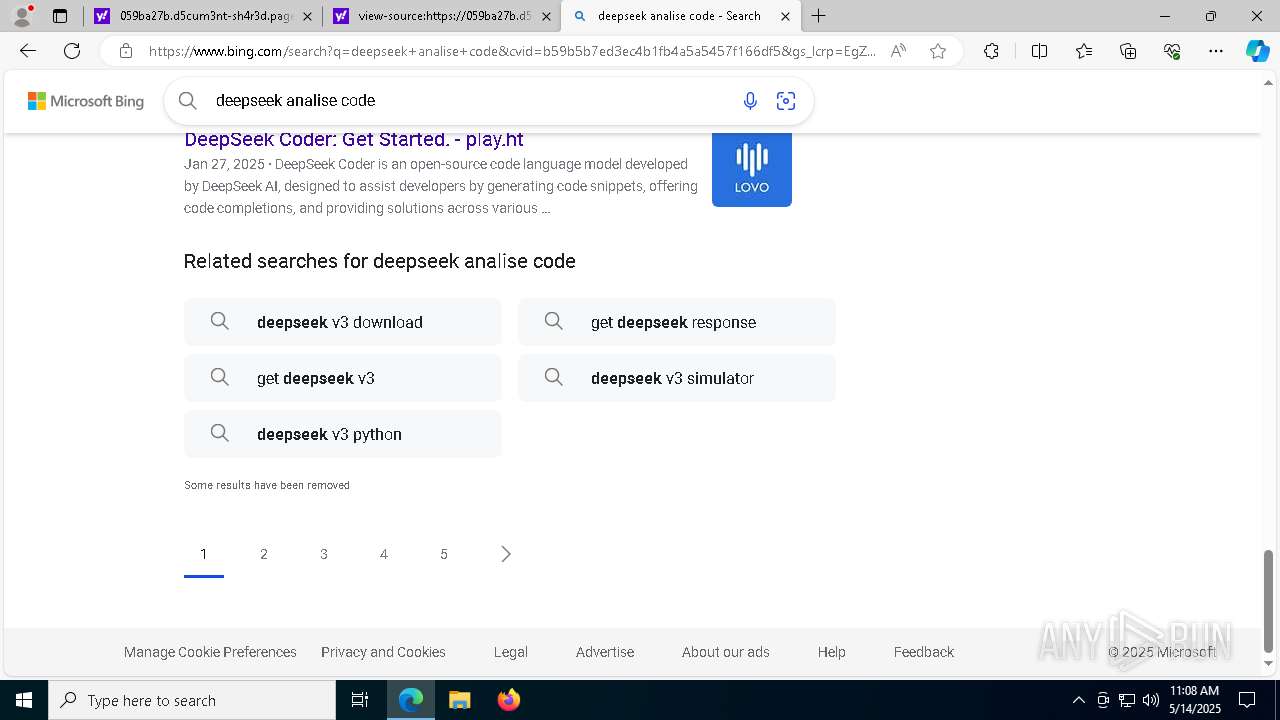Refresh the current page

point(72,51)
